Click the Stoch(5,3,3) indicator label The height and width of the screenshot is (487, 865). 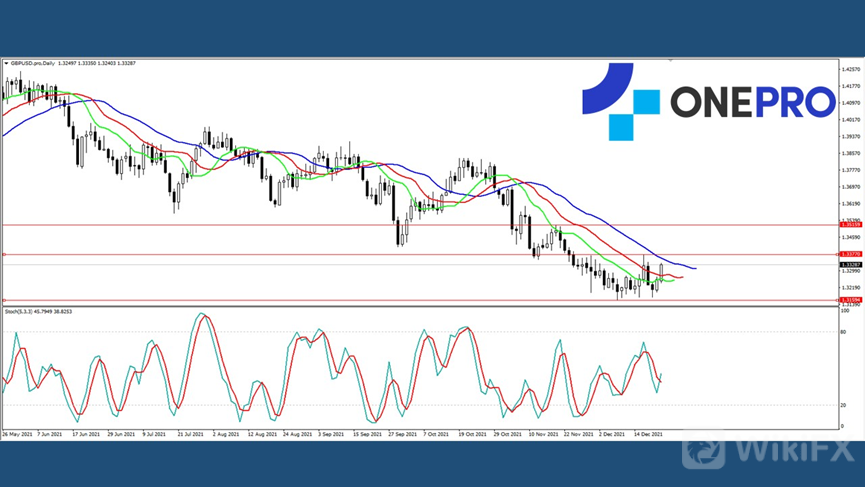coord(24,311)
